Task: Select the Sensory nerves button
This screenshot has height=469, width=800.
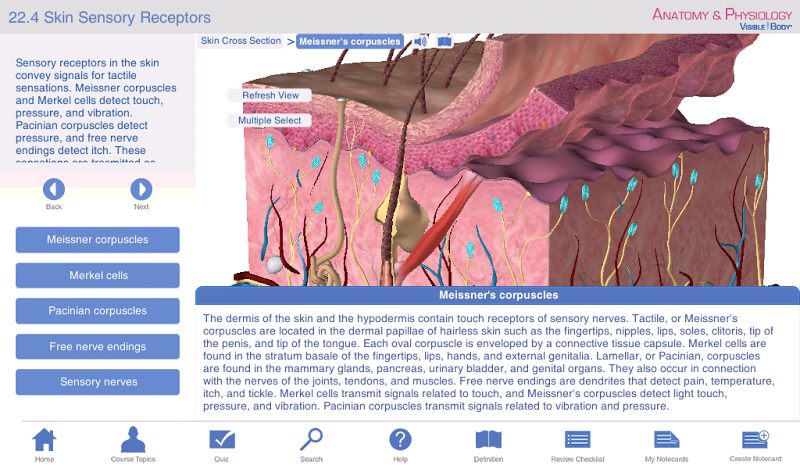Action: click(x=97, y=382)
